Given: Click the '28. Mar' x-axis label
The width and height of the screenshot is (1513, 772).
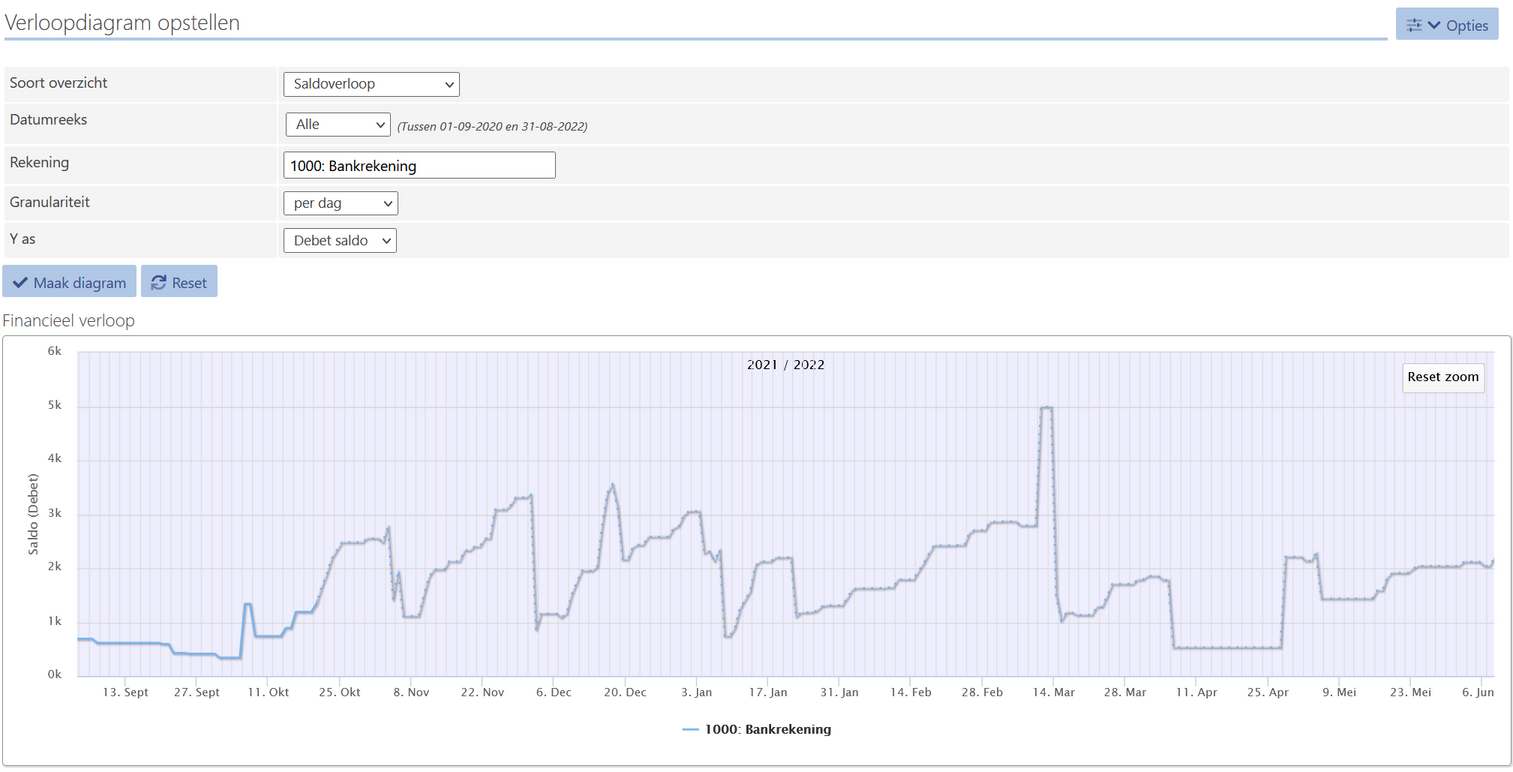Looking at the screenshot, I should [x=1125, y=692].
